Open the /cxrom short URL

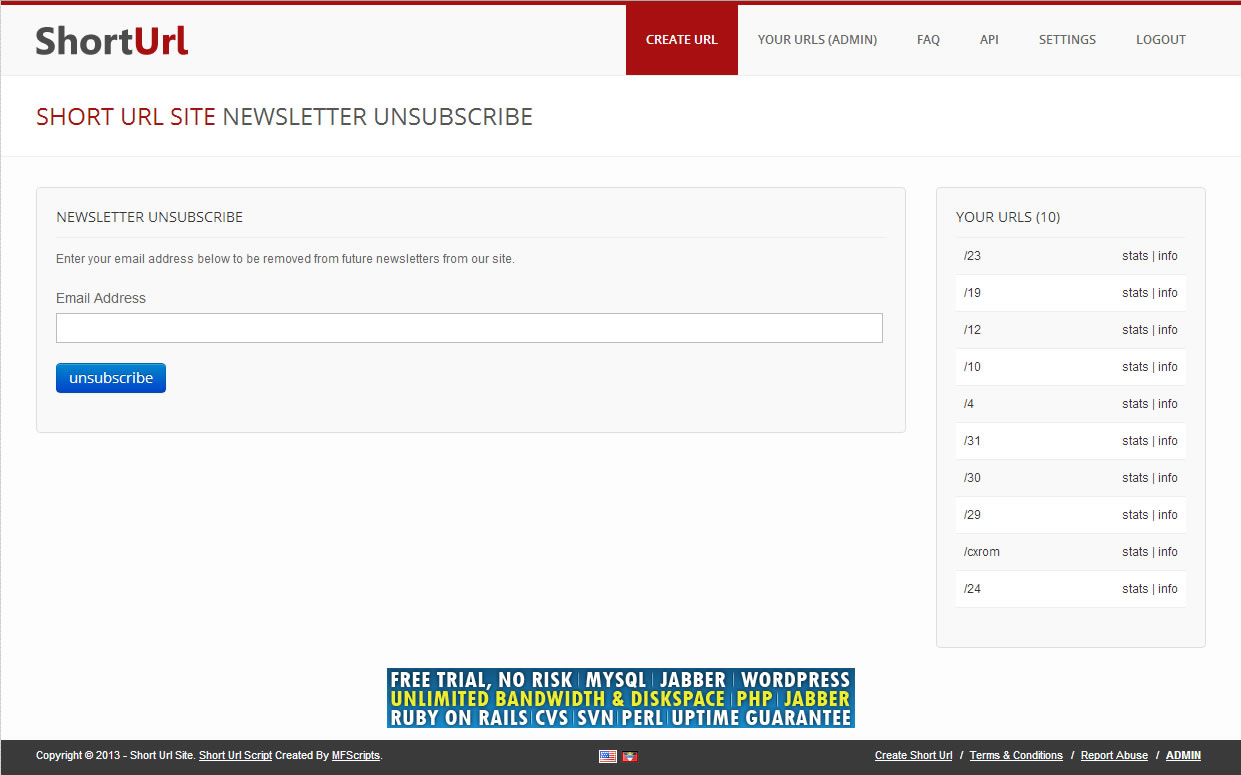click(x=982, y=552)
